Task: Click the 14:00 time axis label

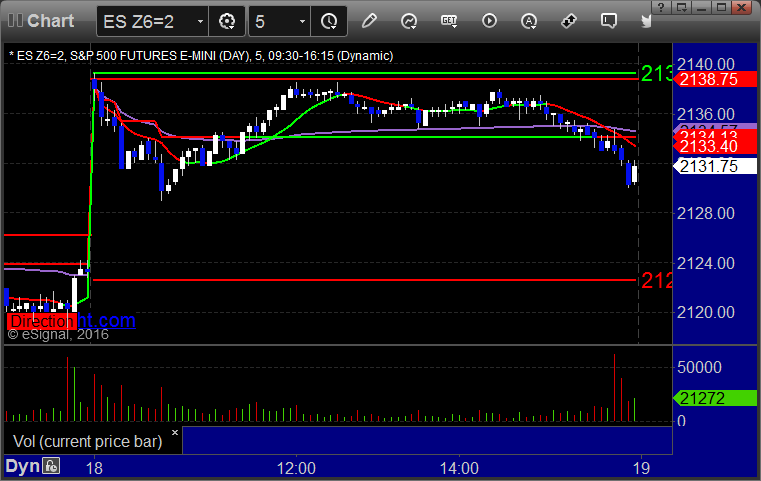Action: click(459, 468)
